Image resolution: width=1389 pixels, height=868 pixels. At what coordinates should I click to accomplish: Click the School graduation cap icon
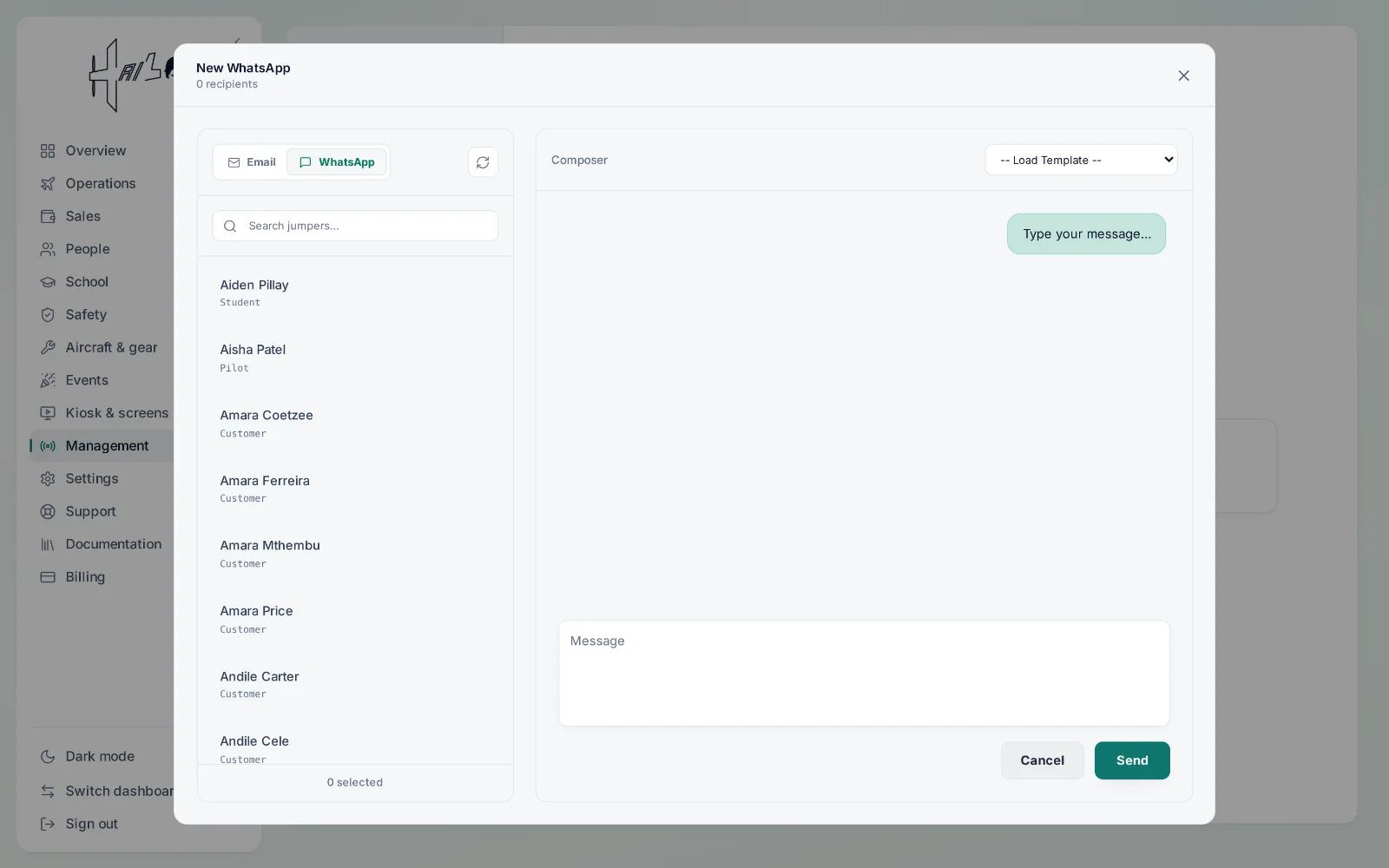(48, 282)
